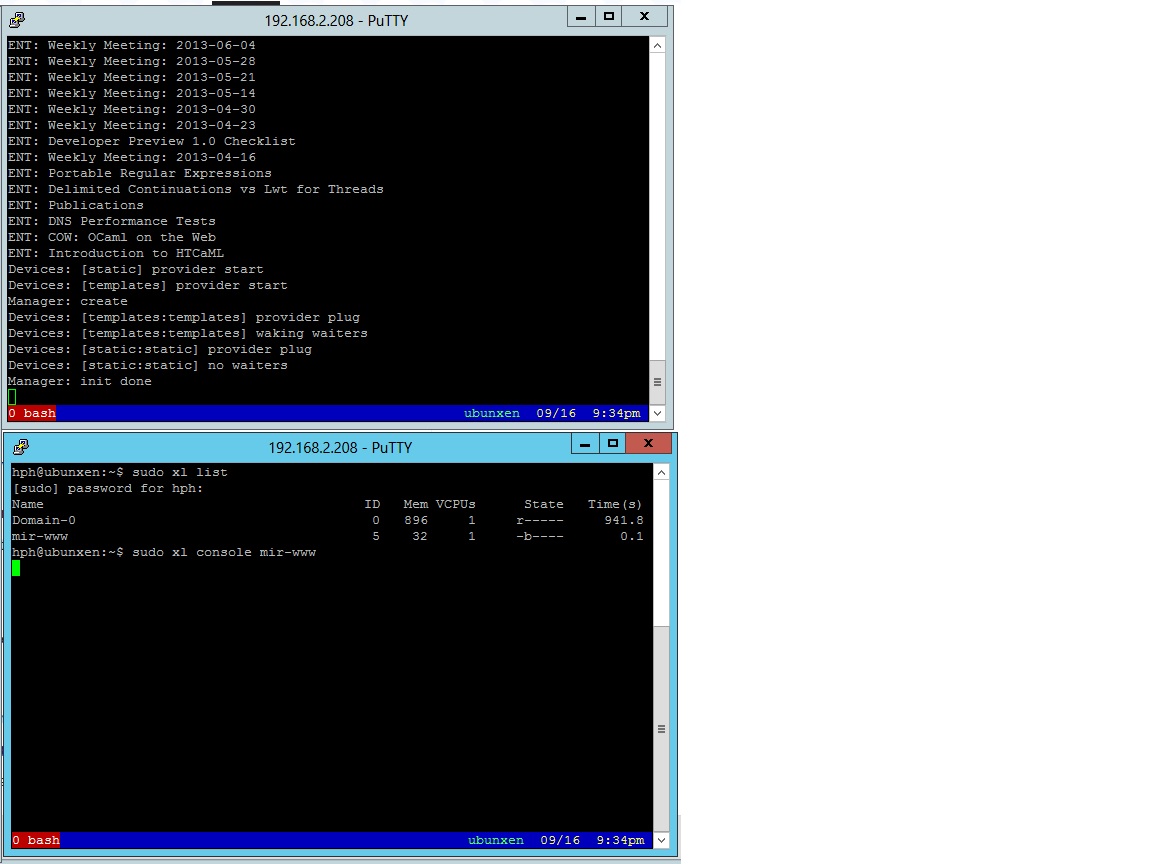The height and width of the screenshot is (864, 1152).
Task: Close the lower PuTTY window with red button
Action: (649, 443)
